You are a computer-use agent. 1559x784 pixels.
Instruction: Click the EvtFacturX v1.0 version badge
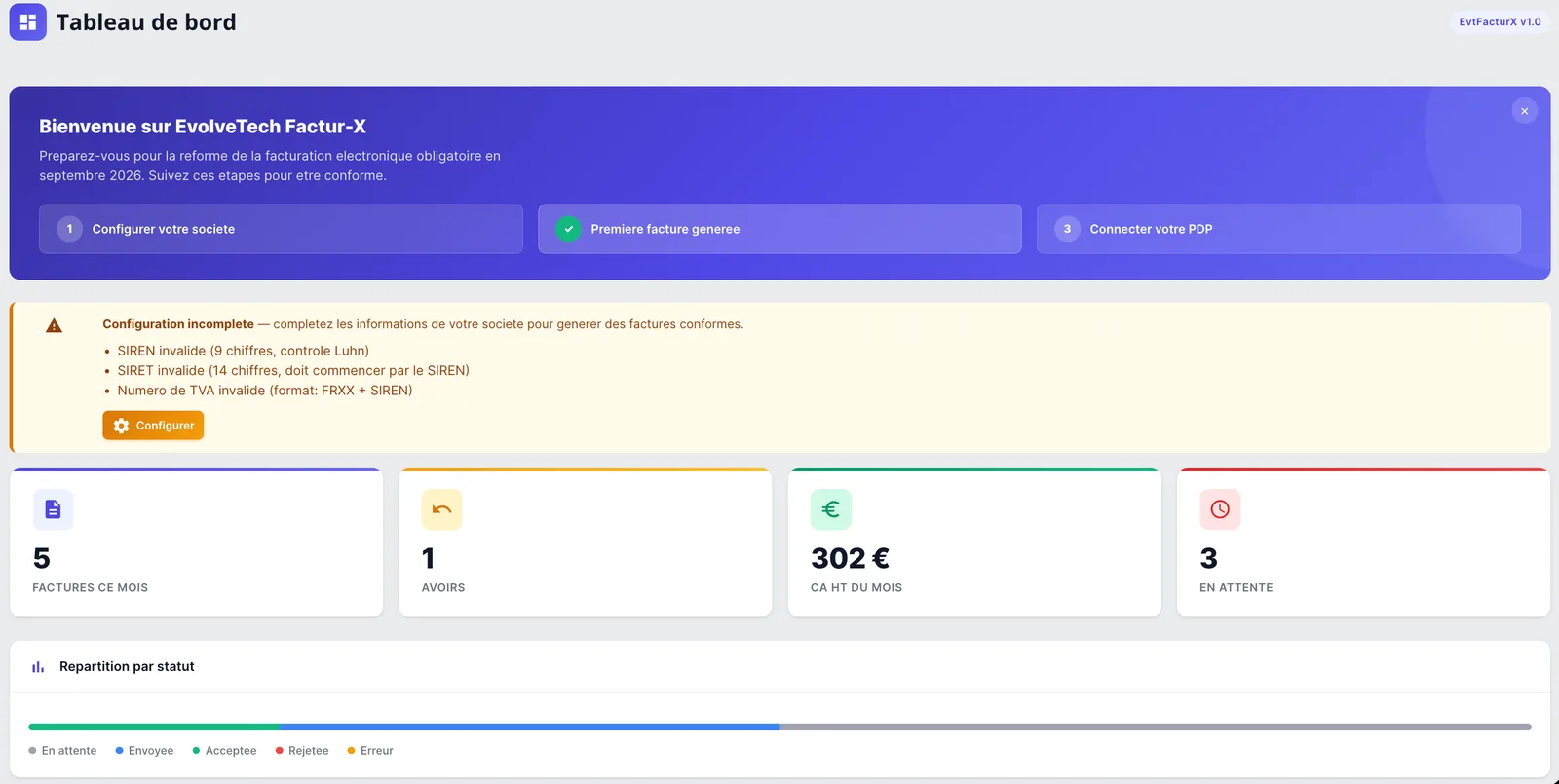coord(1500,21)
